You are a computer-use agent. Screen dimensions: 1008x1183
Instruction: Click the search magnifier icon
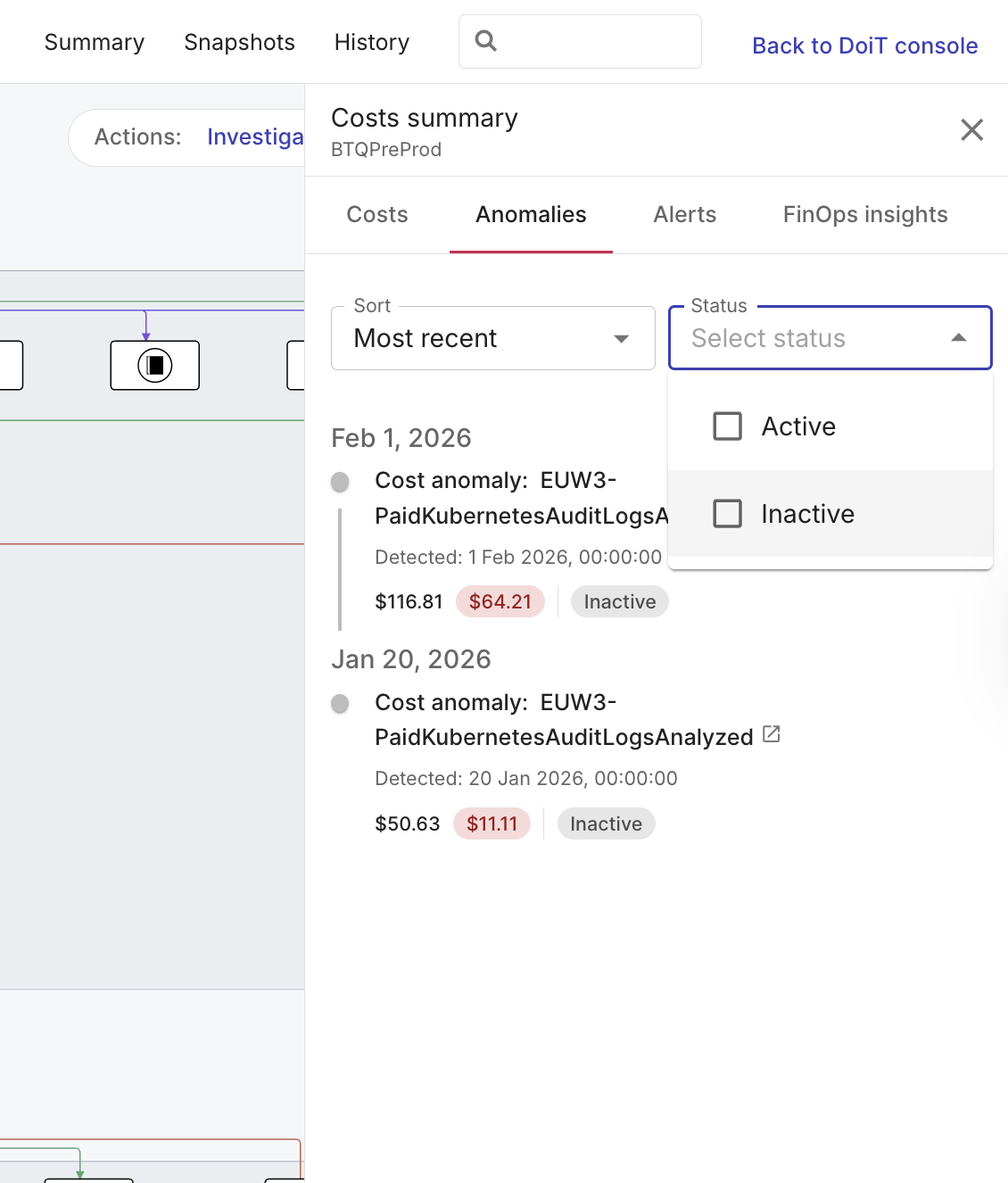pos(485,40)
